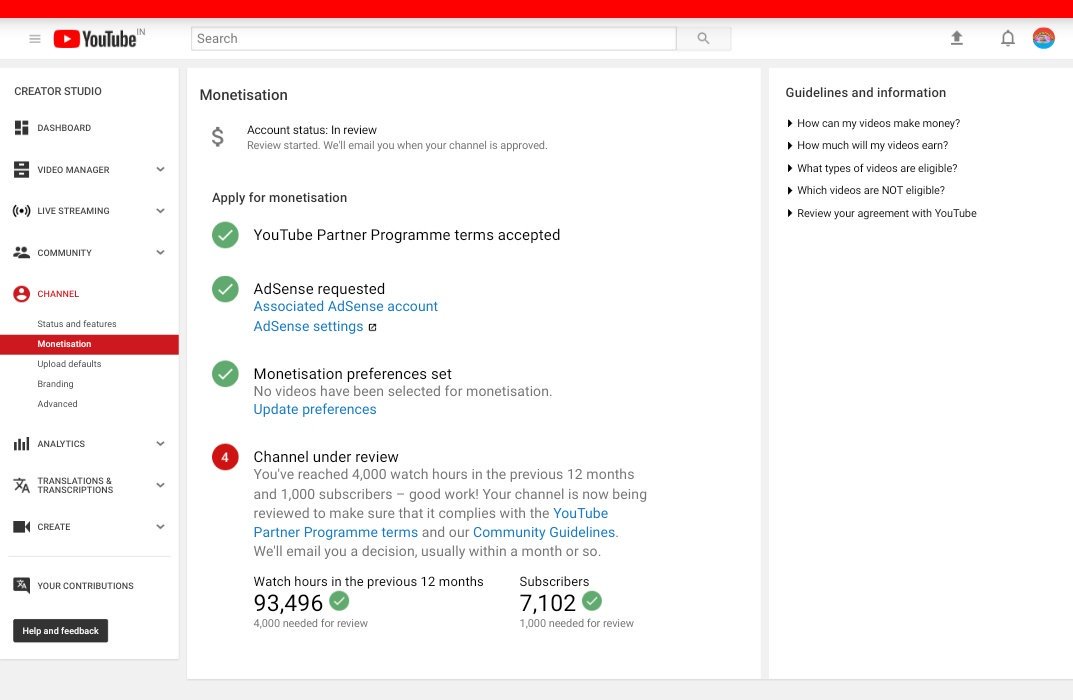
Task: Open Advanced channel settings
Action: pos(57,404)
